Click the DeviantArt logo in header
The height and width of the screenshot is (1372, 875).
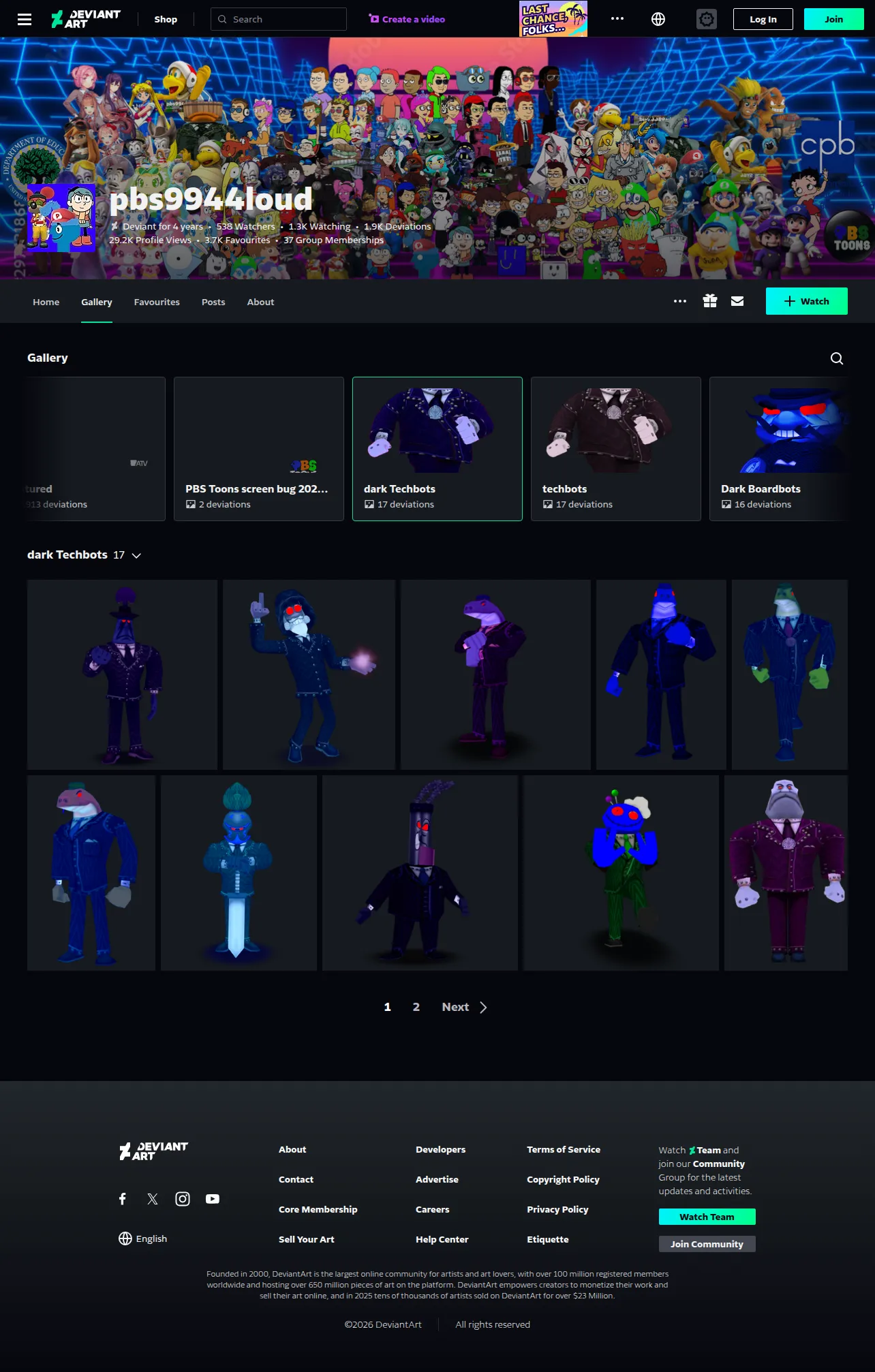click(86, 19)
